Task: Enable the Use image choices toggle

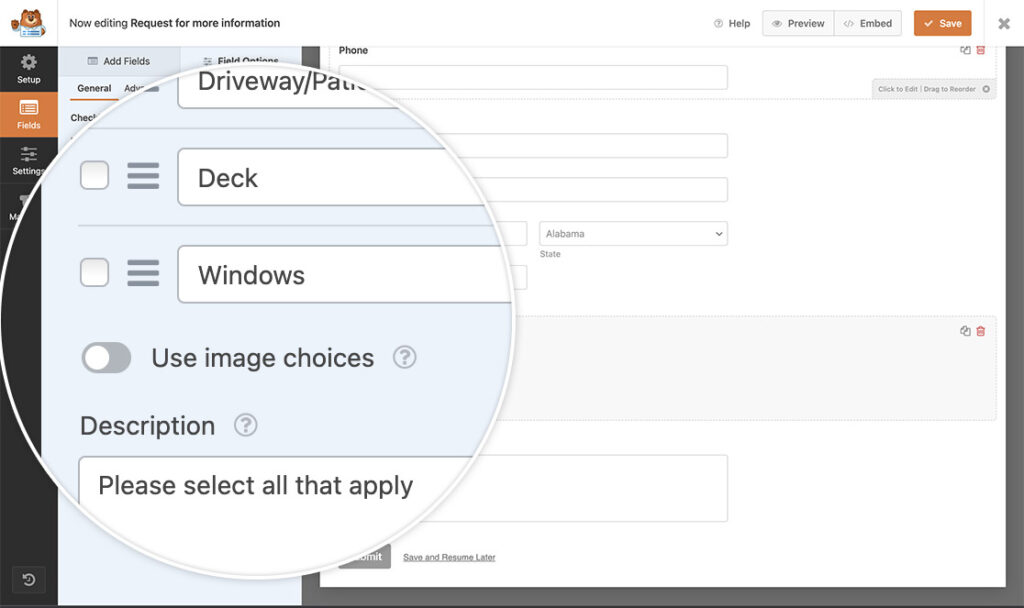Action: [106, 358]
